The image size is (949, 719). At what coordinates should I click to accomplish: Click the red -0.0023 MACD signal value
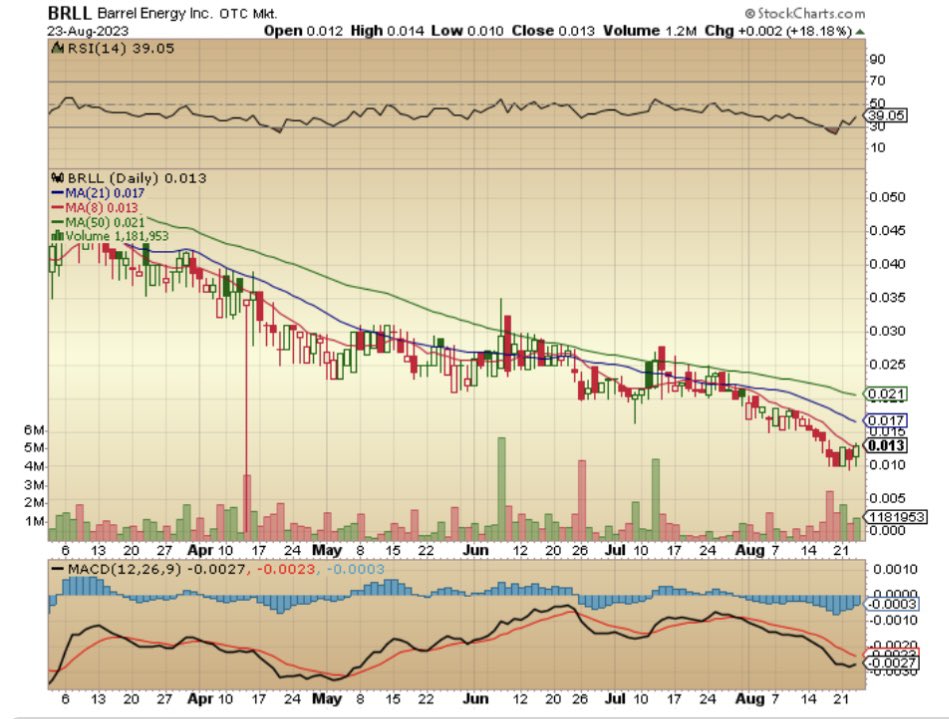pyautogui.click(x=286, y=570)
